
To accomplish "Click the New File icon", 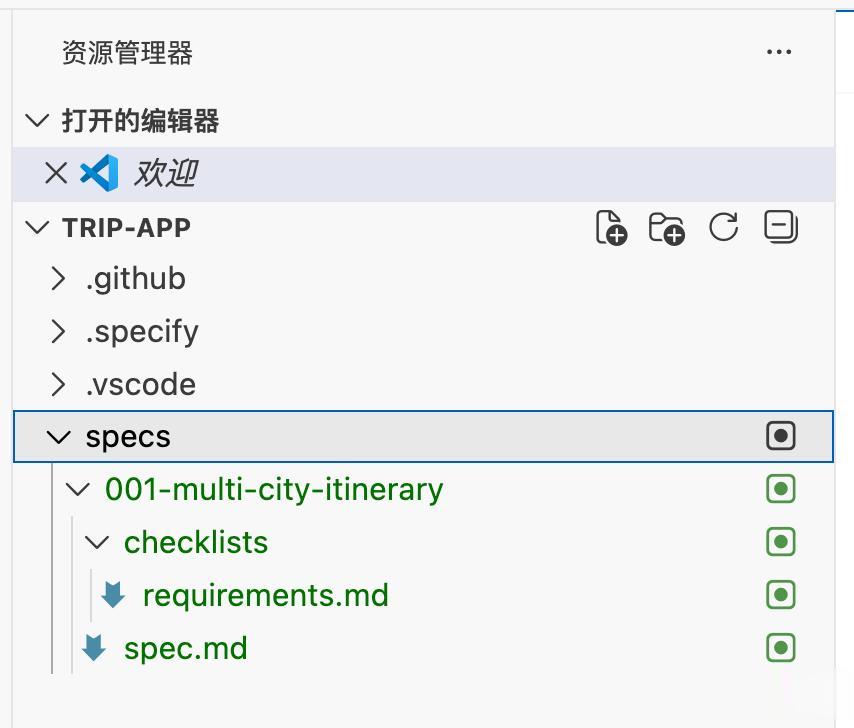I will click(611, 228).
